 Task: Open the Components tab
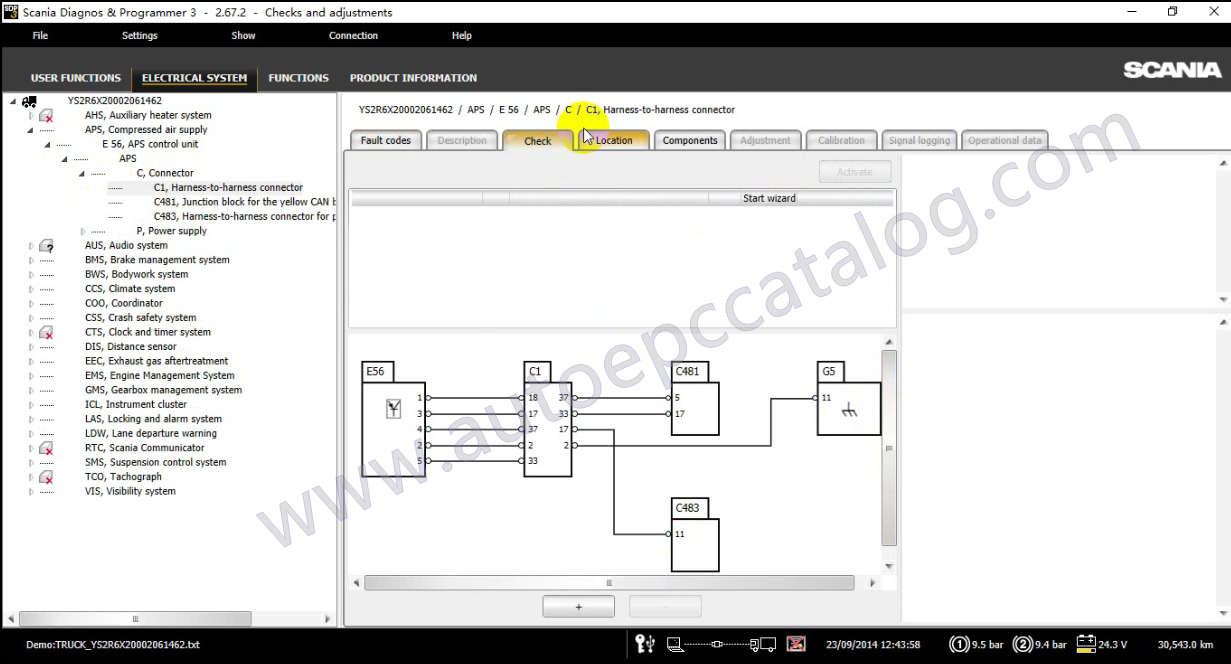click(690, 141)
